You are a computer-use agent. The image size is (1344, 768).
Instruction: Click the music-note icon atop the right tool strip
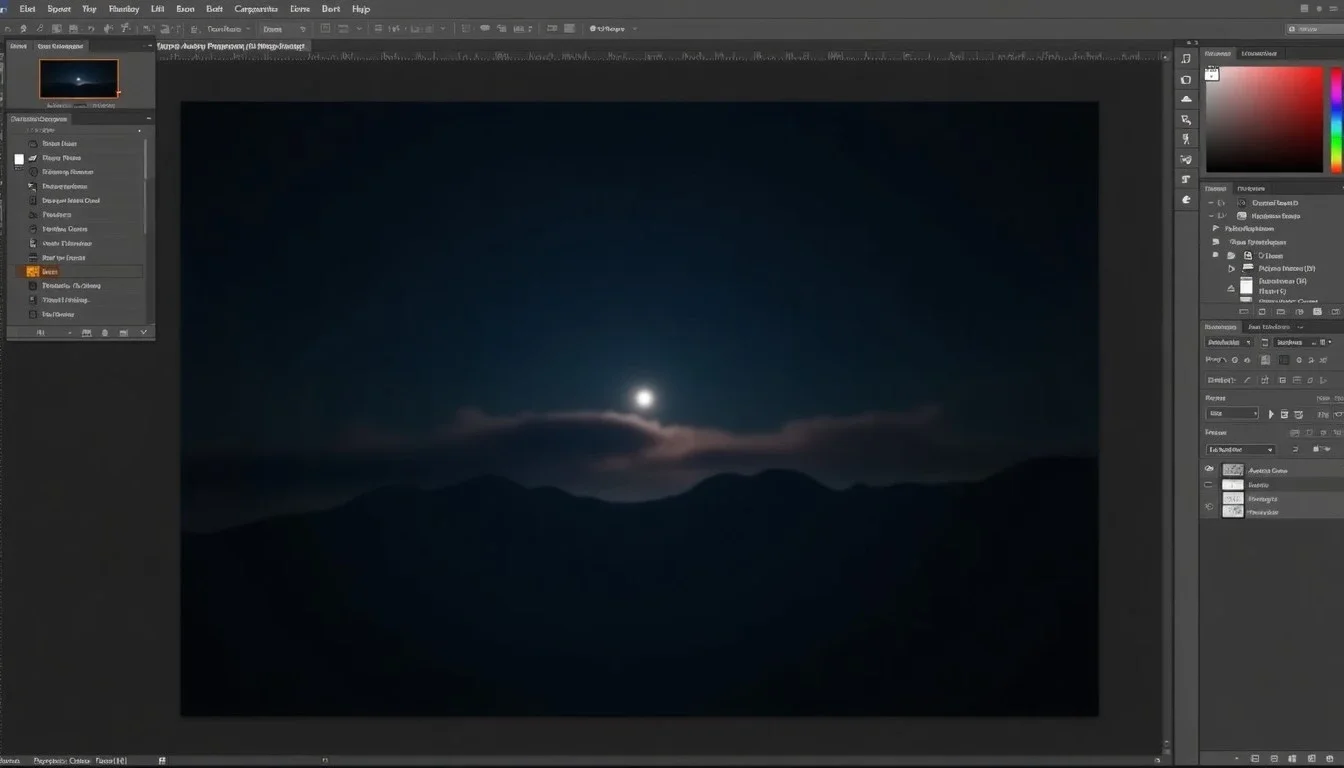click(1186, 59)
